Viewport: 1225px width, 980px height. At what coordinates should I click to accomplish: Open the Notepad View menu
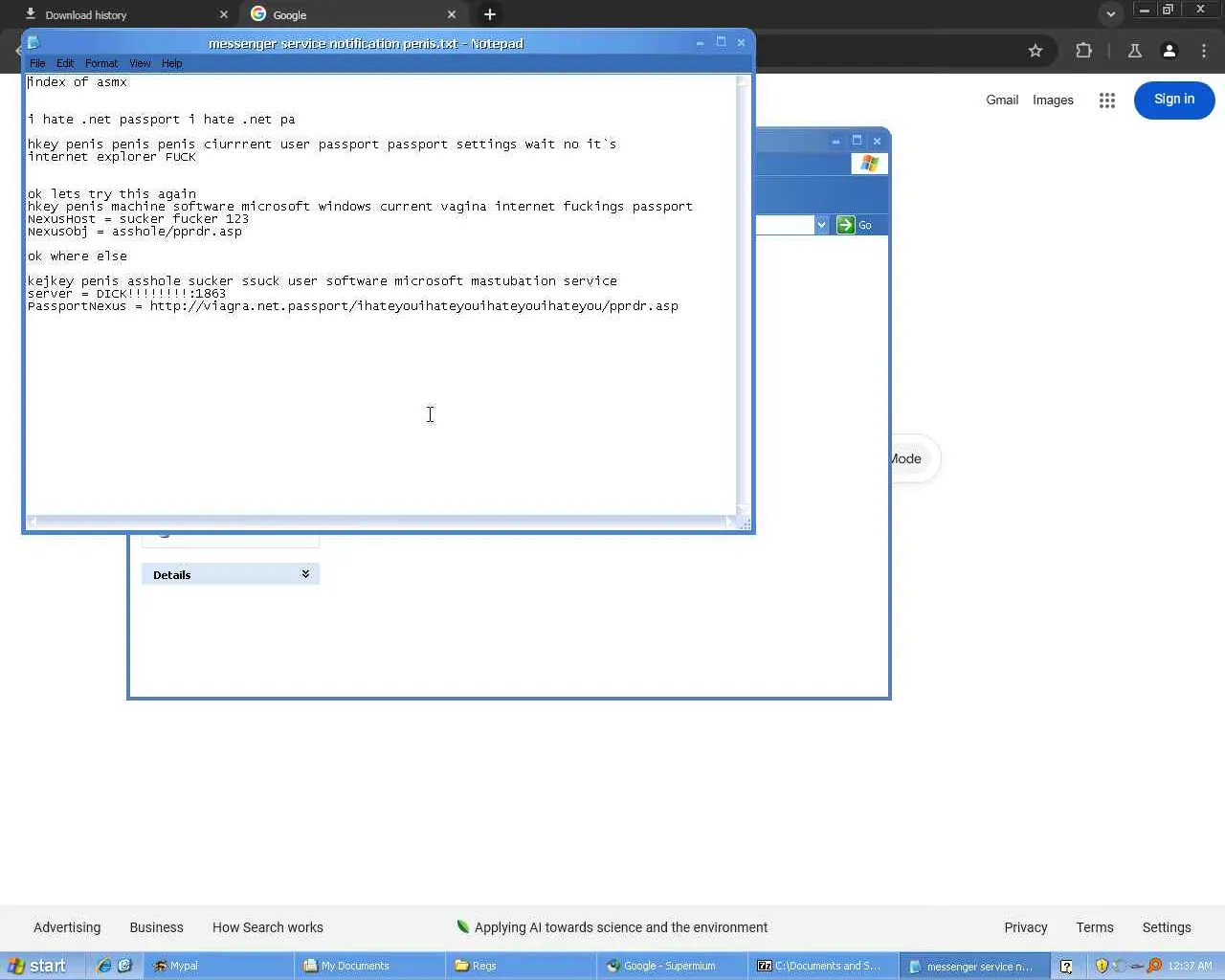[x=140, y=63]
